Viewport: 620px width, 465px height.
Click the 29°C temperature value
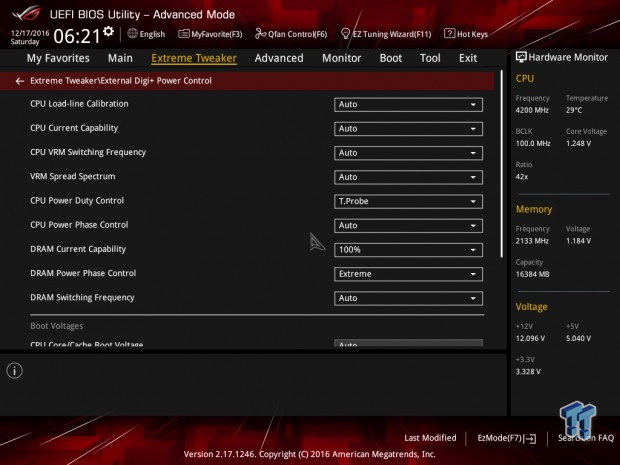click(574, 110)
